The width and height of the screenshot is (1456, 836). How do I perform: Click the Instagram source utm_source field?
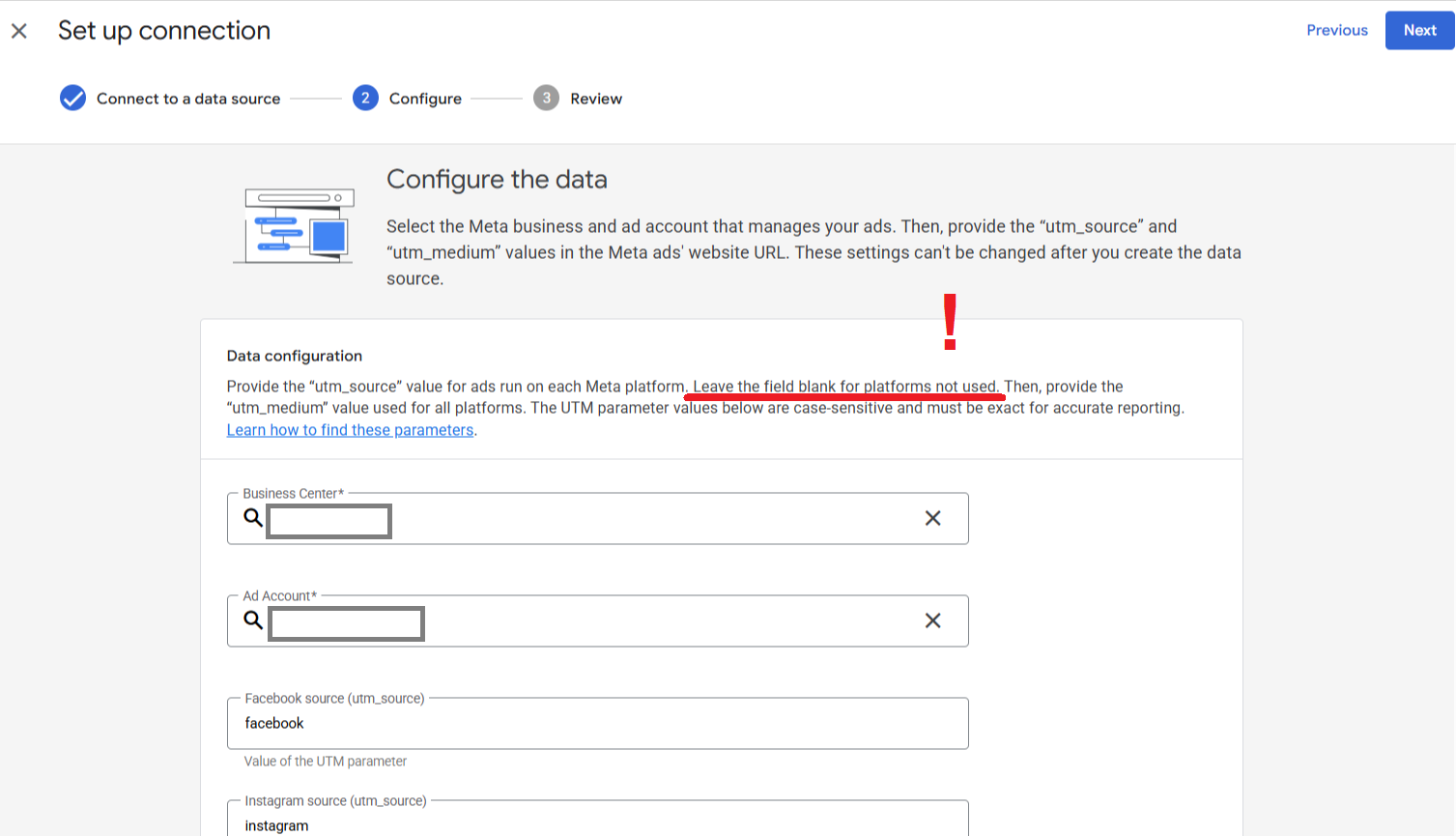tap(597, 824)
